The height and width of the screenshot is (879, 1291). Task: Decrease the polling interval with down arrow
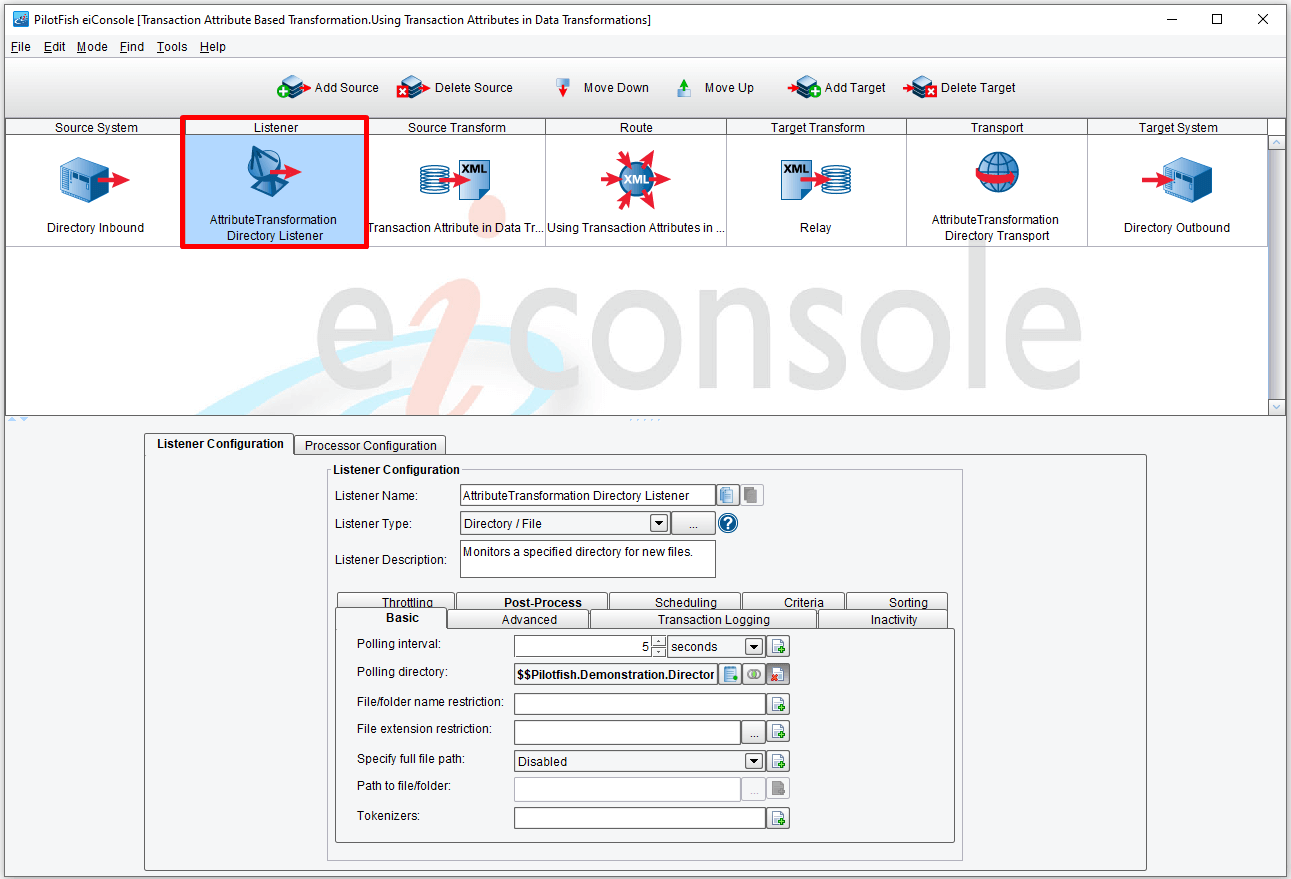659,652
